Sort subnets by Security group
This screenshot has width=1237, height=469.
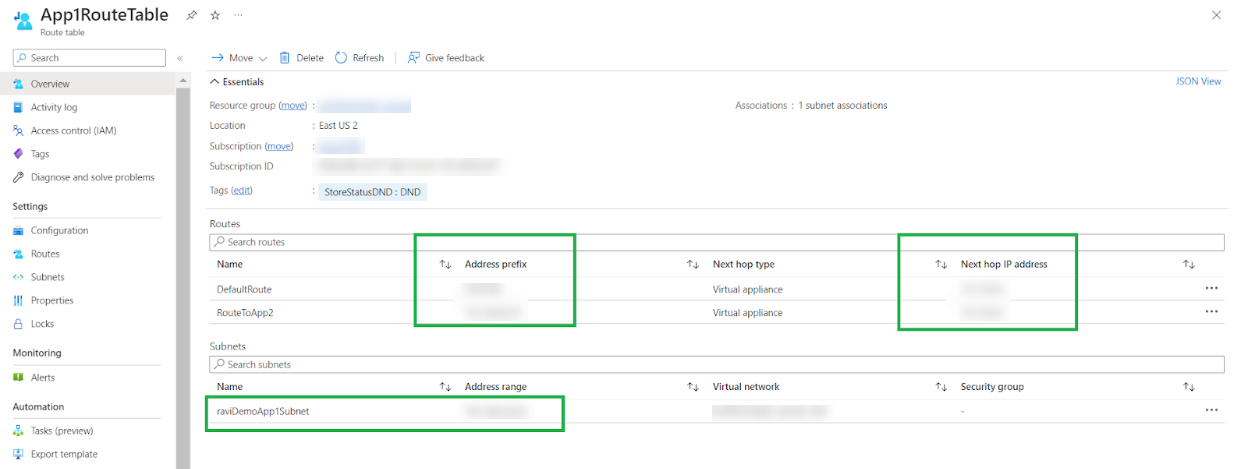point(1189,387)
